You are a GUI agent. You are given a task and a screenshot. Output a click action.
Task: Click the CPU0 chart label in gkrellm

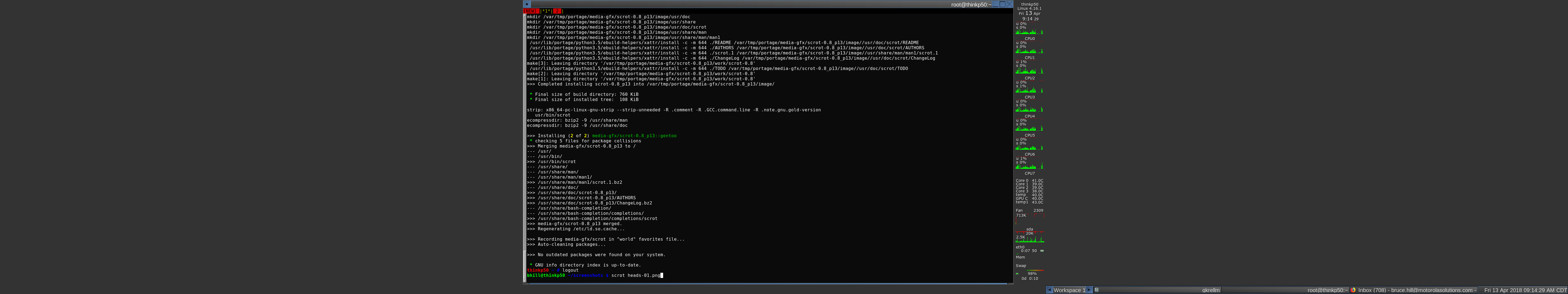1029,38
